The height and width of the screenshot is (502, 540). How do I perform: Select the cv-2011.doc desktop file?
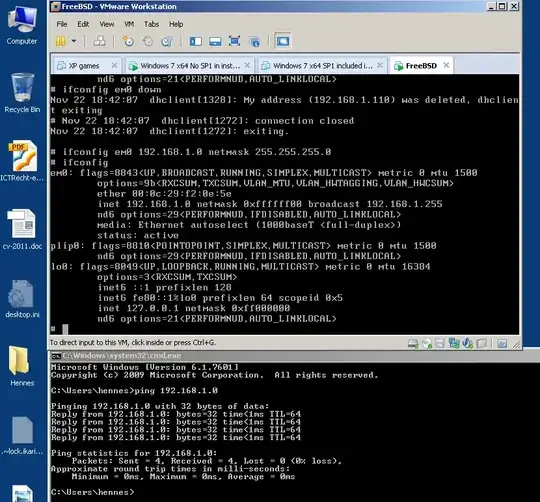coord(22,229)
